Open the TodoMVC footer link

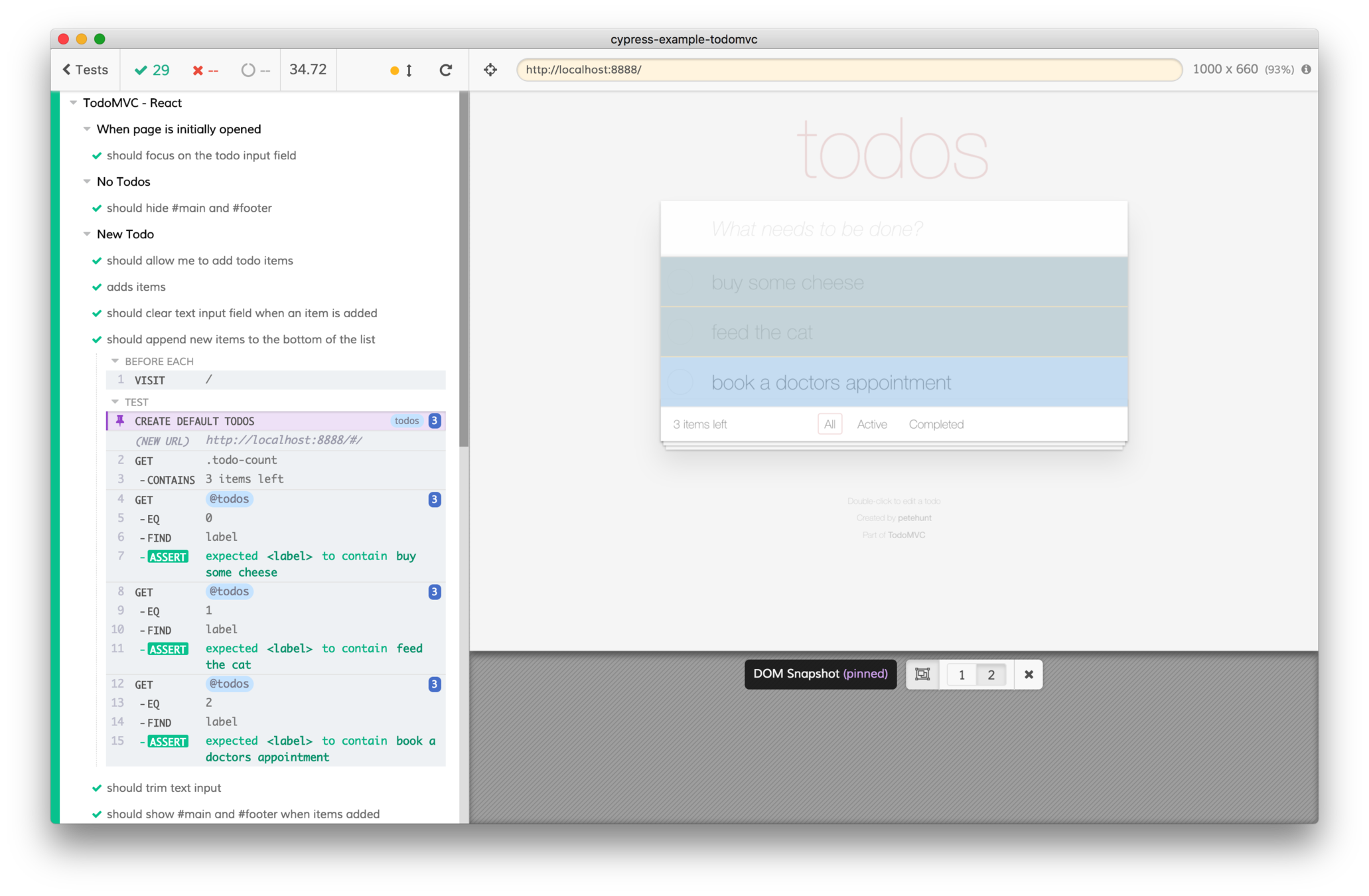[906, 535]
